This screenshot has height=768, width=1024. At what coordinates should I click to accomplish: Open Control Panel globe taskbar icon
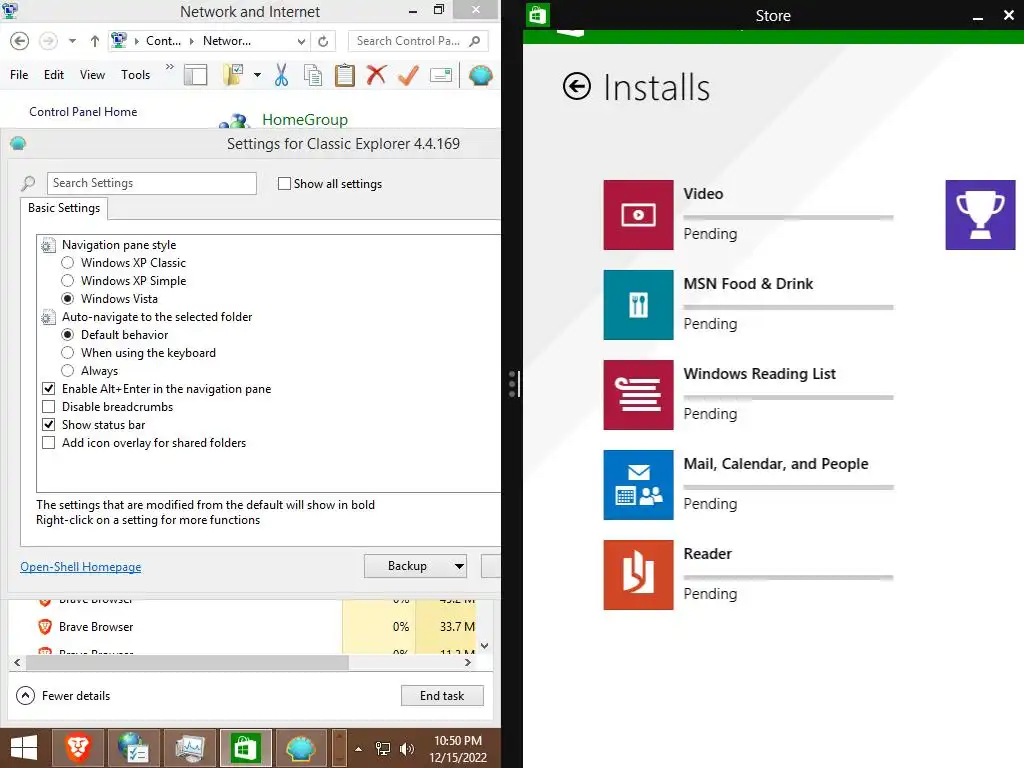point(134,748)
